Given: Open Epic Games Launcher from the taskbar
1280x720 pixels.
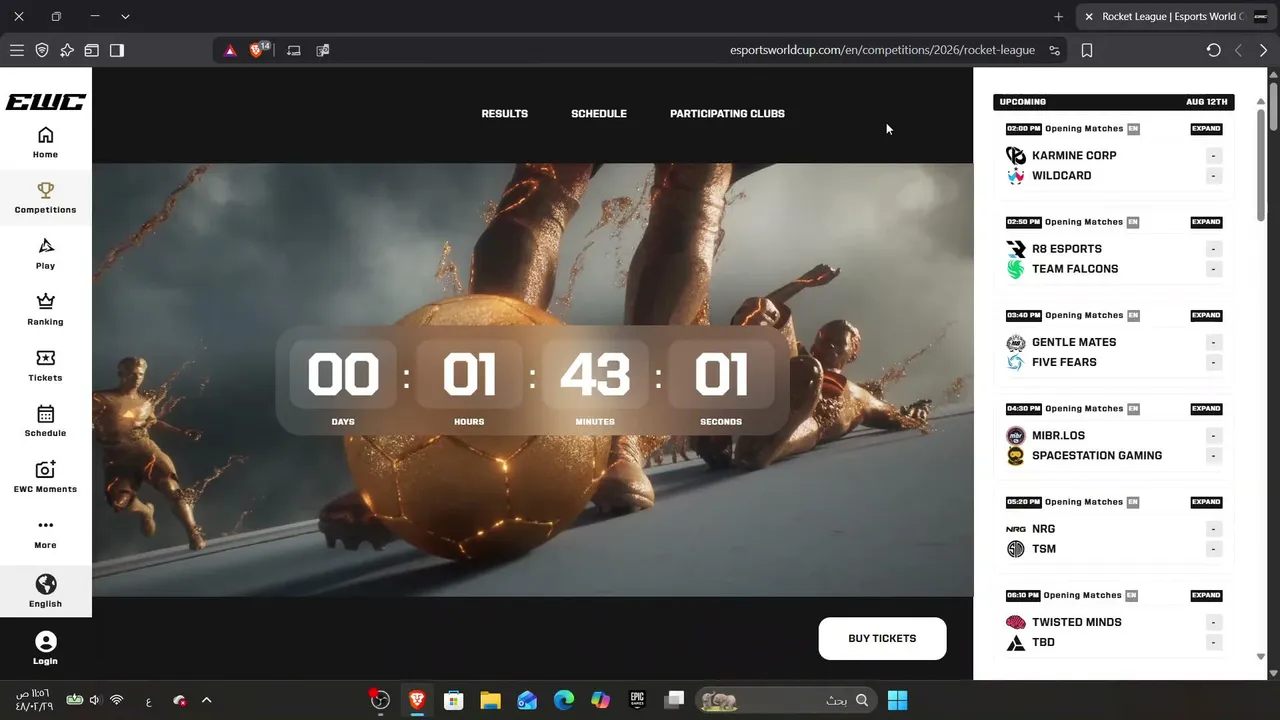Looking at the screenshot, I should click(x=637, y=700).
